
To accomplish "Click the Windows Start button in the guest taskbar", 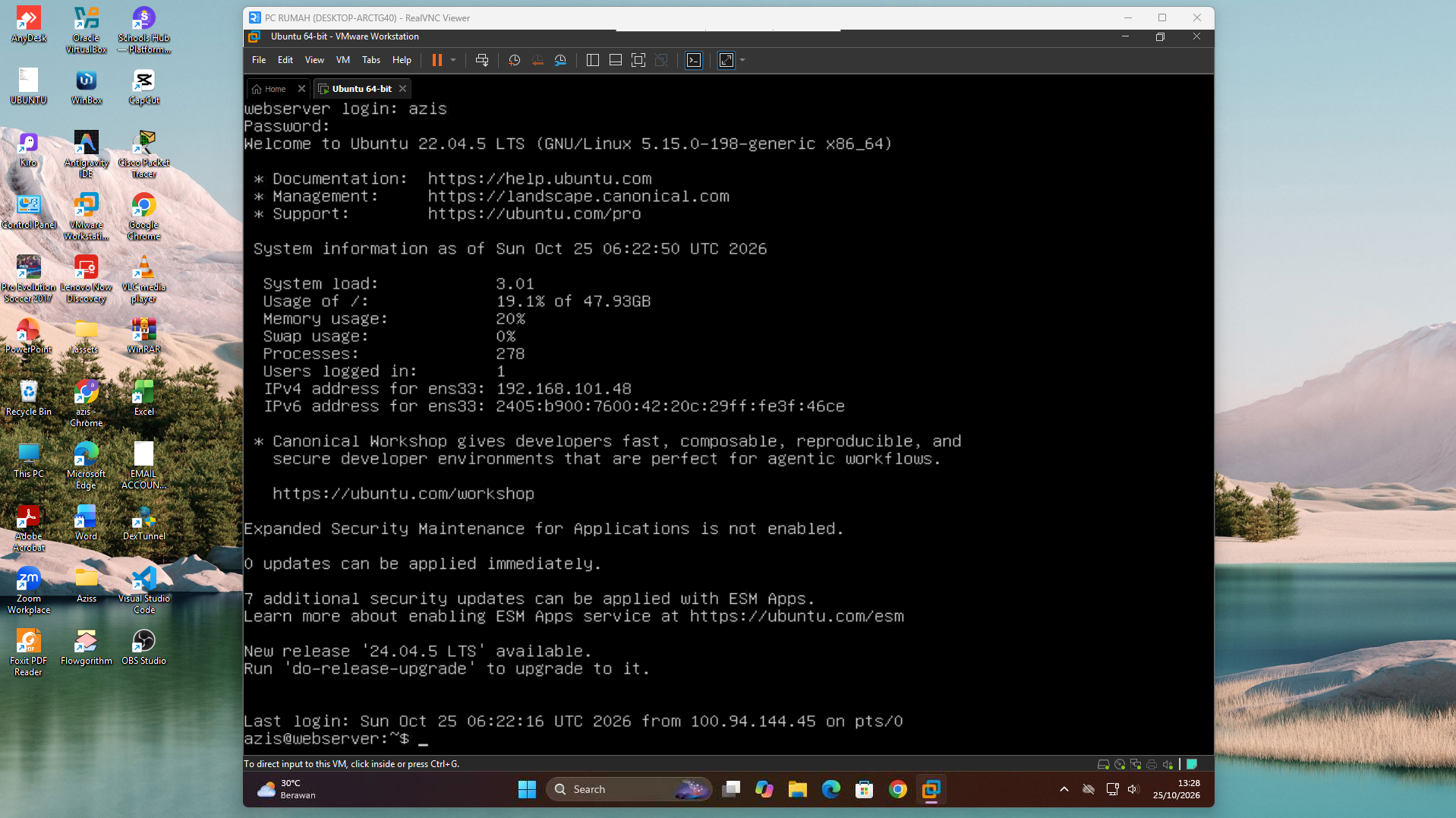I will click(527, 790).
